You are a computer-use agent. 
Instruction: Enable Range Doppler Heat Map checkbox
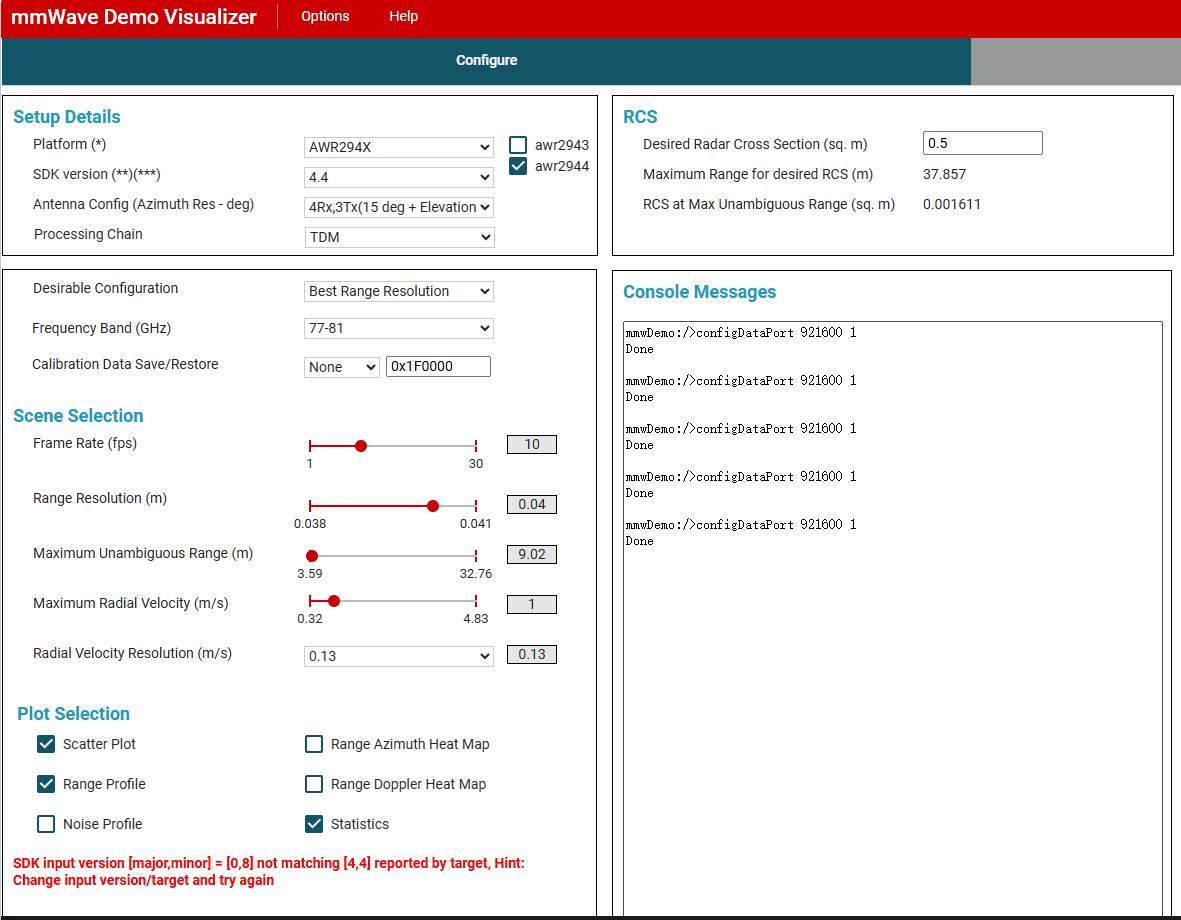(314, 784)
